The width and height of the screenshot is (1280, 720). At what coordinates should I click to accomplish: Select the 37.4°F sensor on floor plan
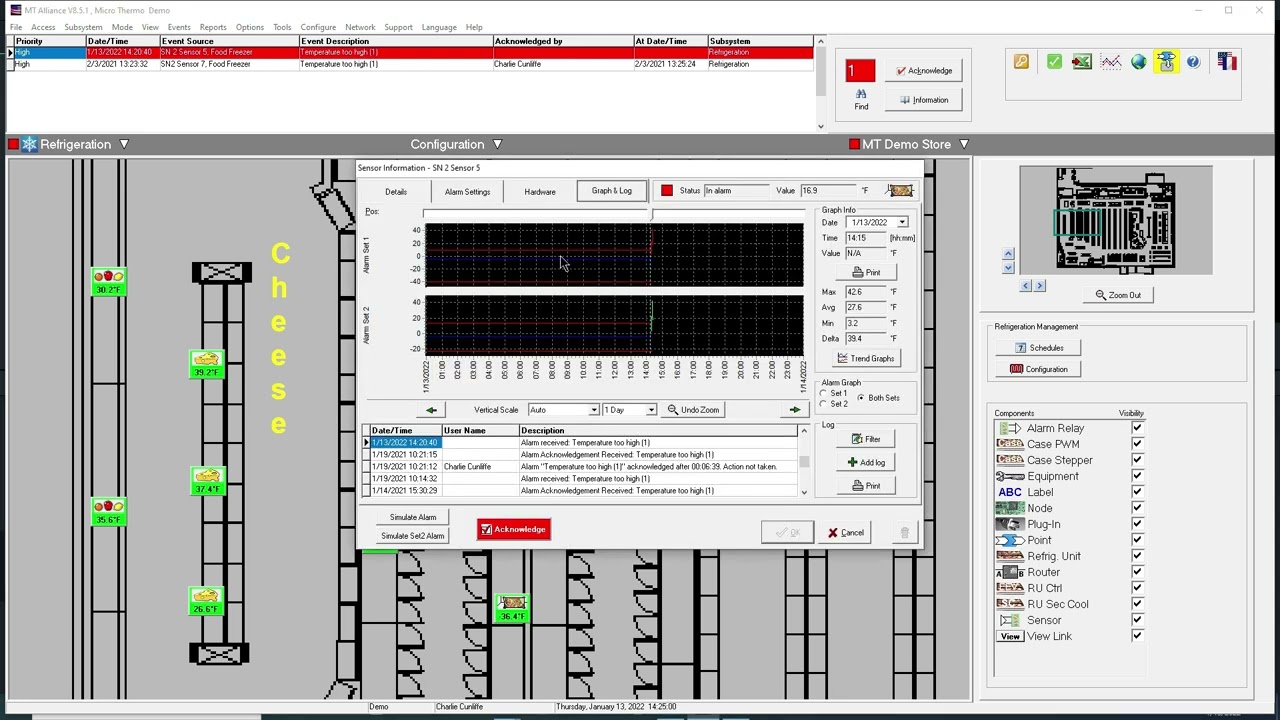click(x=206, y=482)
